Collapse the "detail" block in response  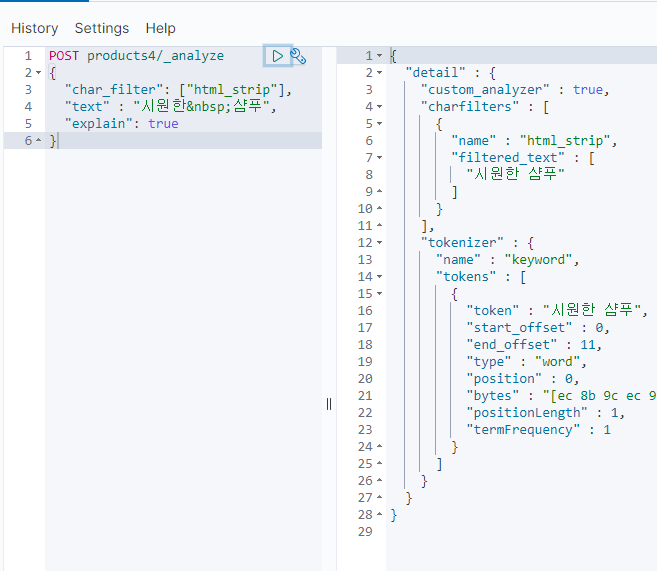click(379, 73)
